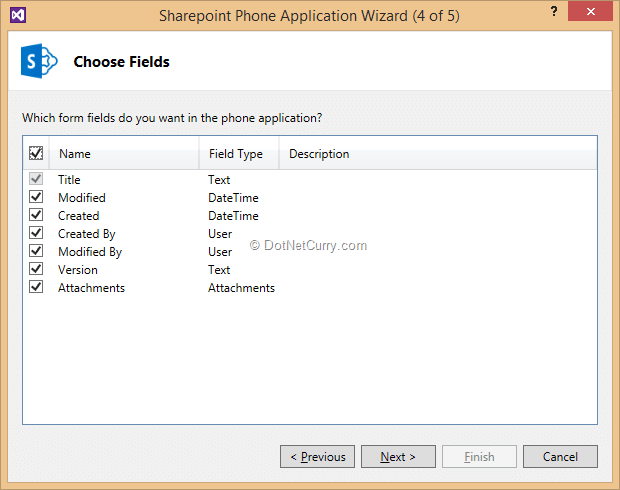Screen dimensions: 620x490
Task: Go back with the Previous button
Action: click(318, 457)
